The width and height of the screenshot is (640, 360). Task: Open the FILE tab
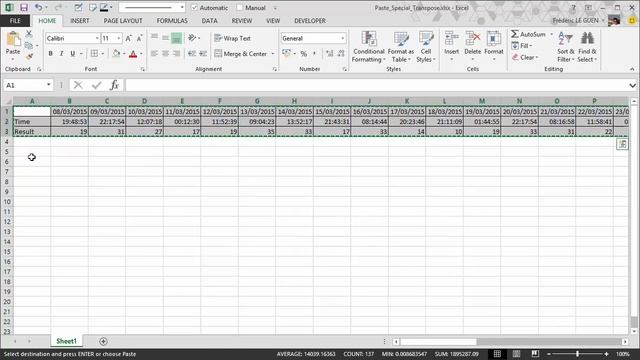coord(15,20)
